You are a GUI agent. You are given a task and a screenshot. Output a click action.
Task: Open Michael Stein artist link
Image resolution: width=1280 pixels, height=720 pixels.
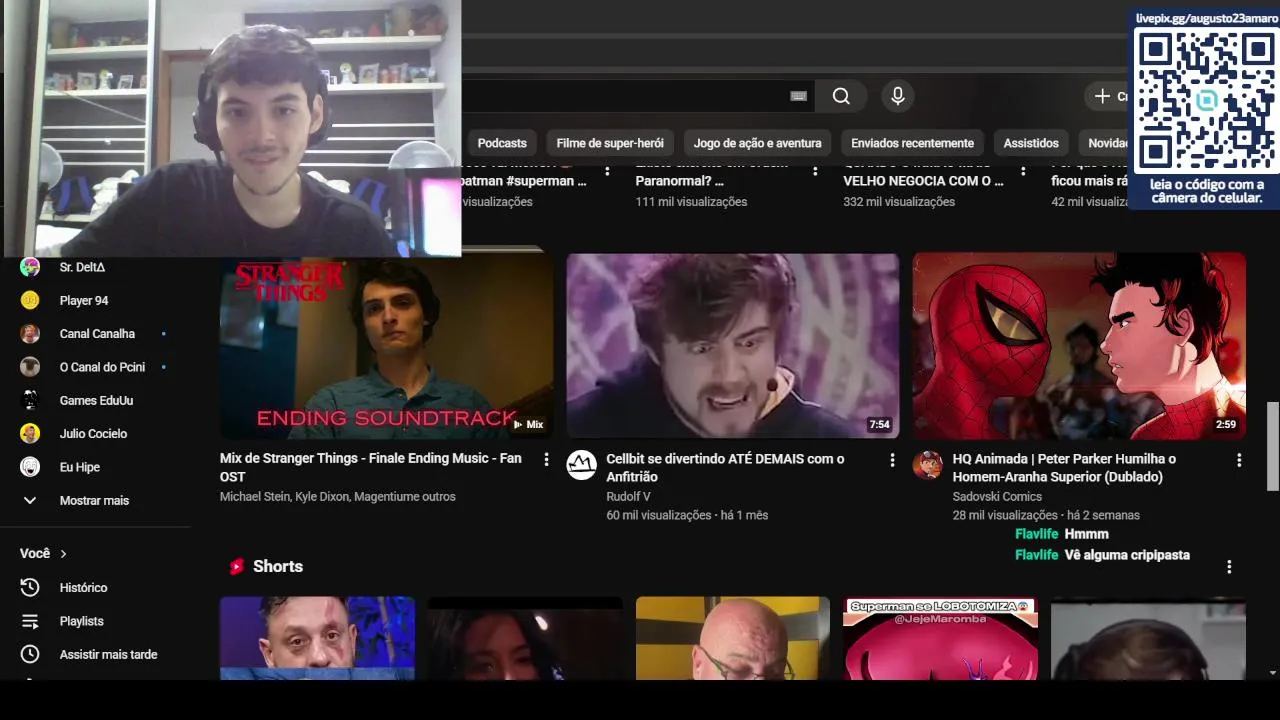255,496
